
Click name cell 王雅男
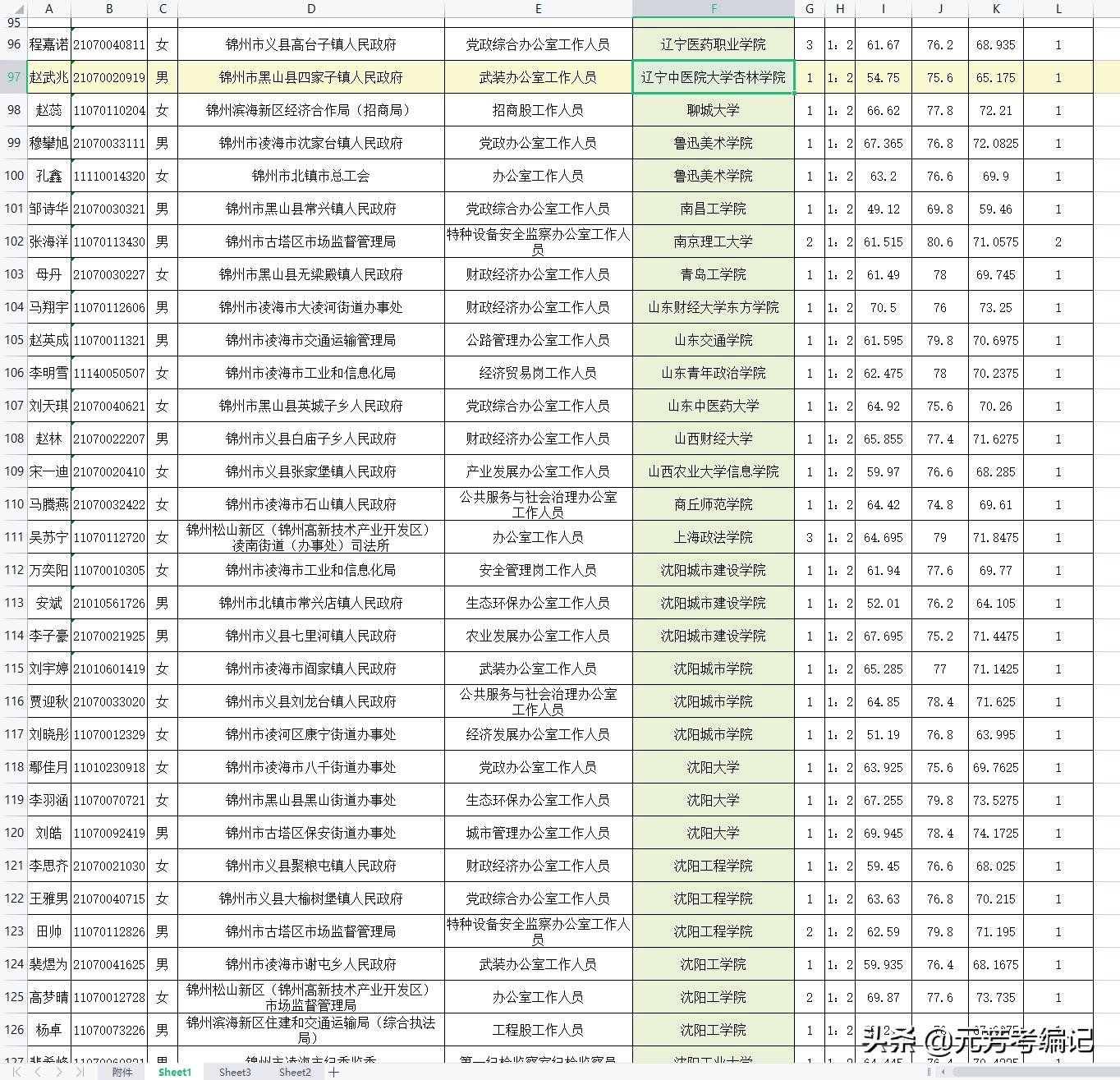point(49,898)
